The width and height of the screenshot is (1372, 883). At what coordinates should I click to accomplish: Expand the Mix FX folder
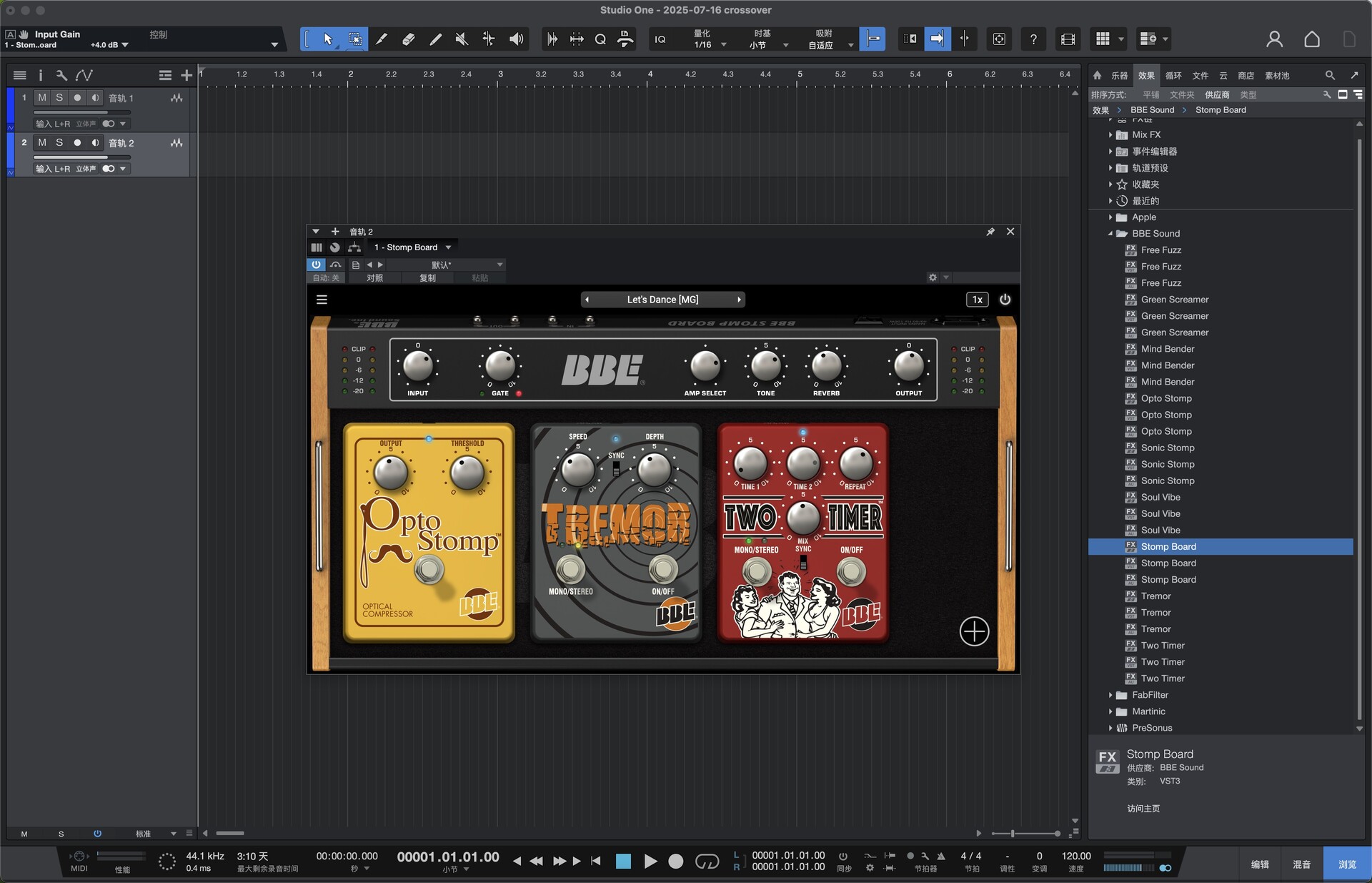click(x=1110, y=135)
